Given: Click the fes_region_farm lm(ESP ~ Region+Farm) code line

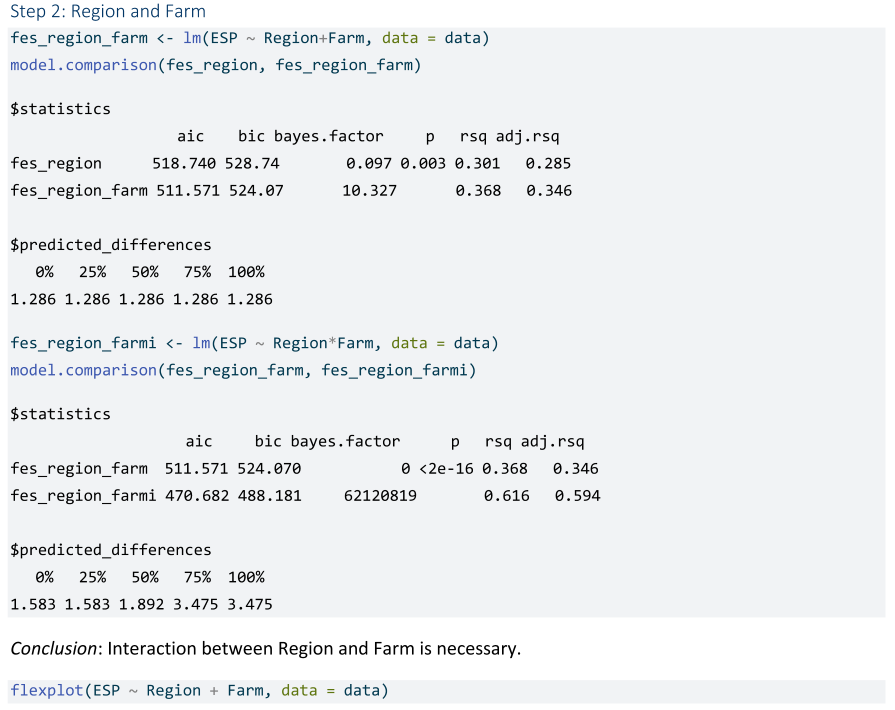Looking at the screenshot, I should pos(249,38).
